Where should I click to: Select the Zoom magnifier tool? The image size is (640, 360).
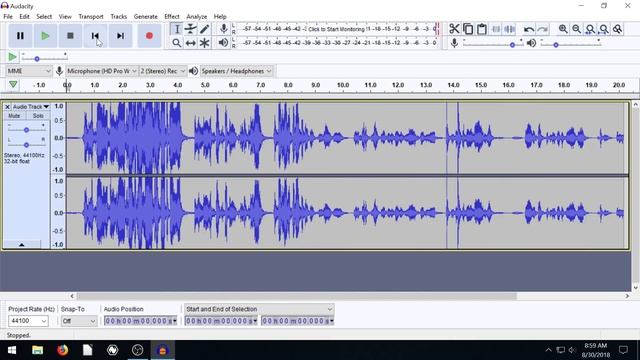click(x=177, y=43)
